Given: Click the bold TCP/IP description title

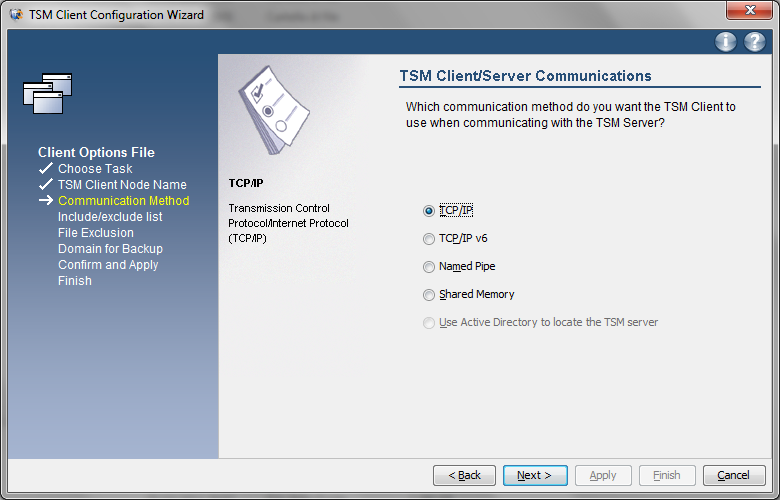Looking at the screenshot, I should pos(246,183).
